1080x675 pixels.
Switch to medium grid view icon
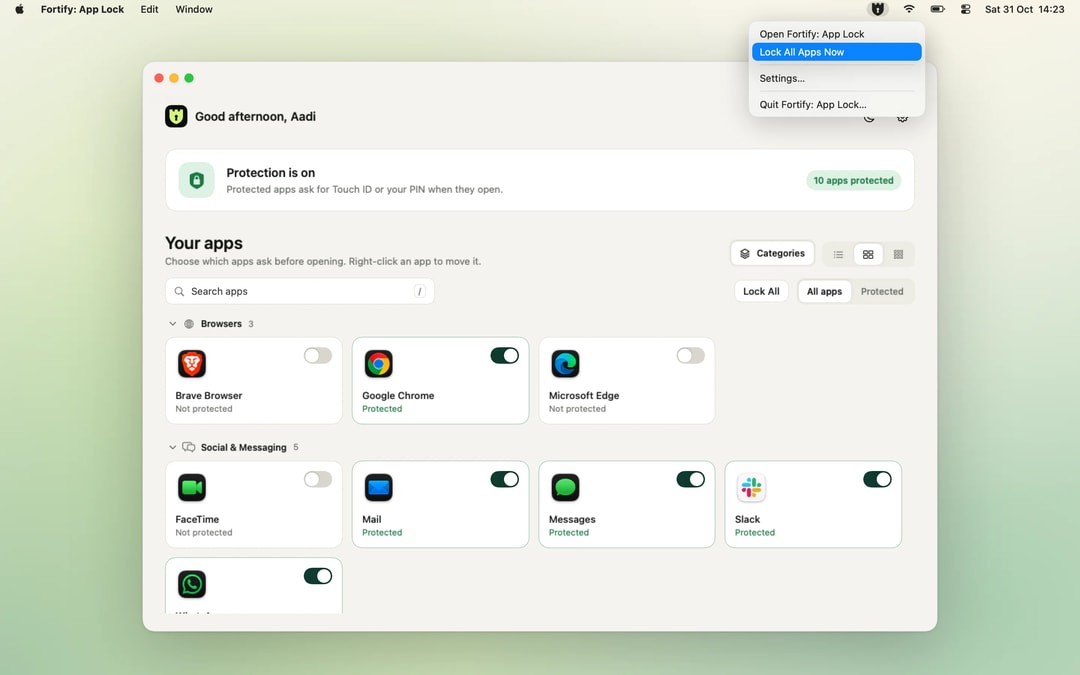pos(868,254)
